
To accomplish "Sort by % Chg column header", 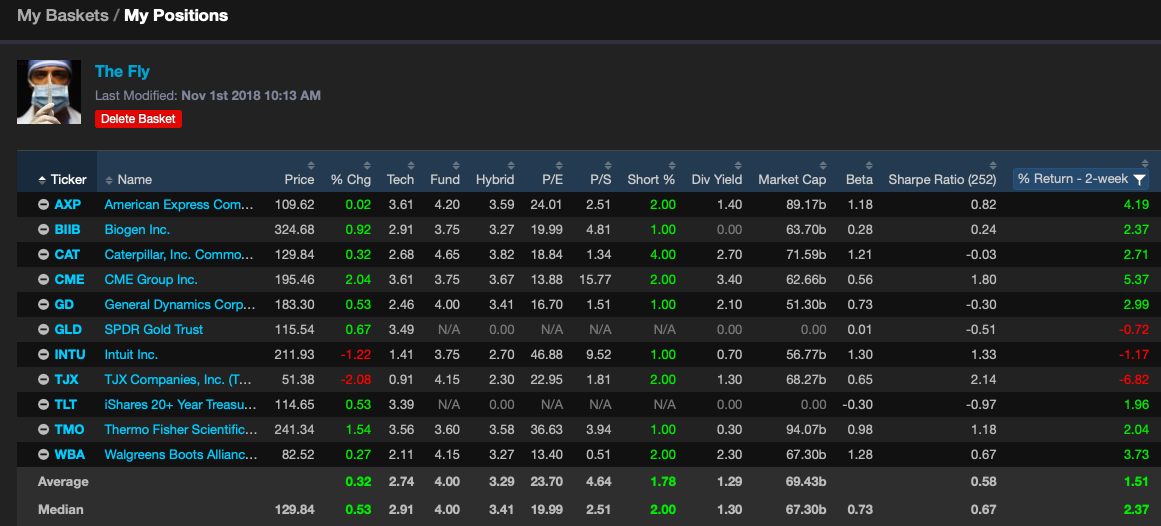I will [351, 179].
